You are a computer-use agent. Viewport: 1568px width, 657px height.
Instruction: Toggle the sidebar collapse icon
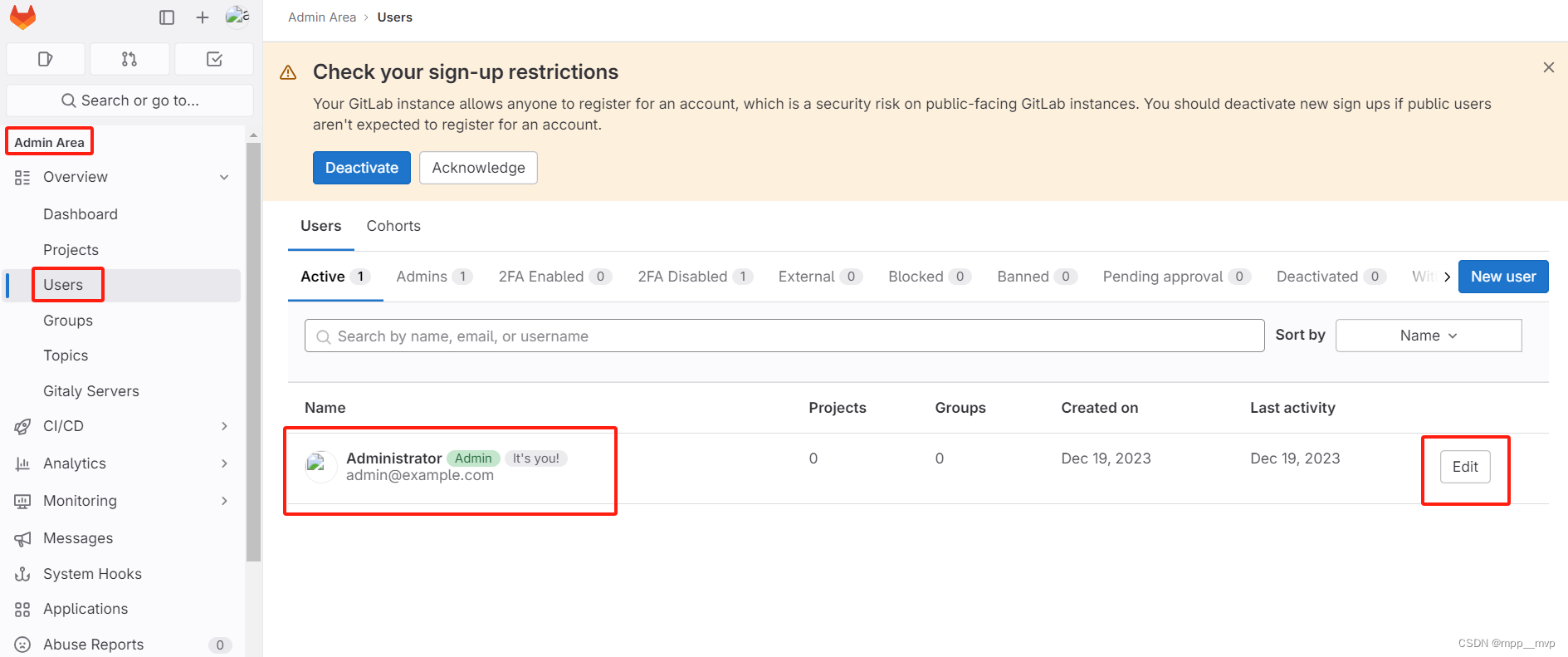pos(167,17)
